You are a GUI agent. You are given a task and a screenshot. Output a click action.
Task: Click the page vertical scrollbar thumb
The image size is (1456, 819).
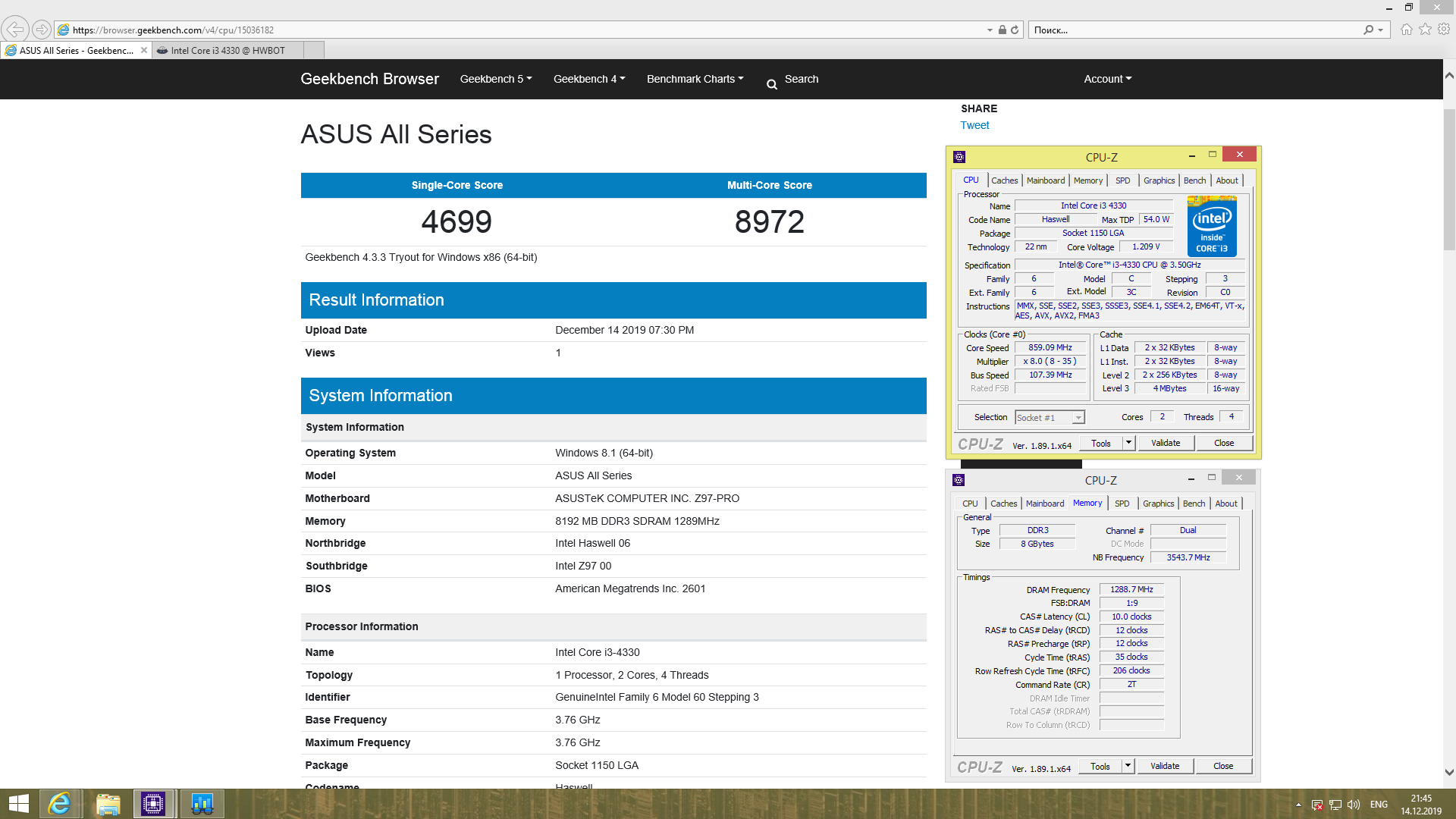click(x=1449, y=180)
